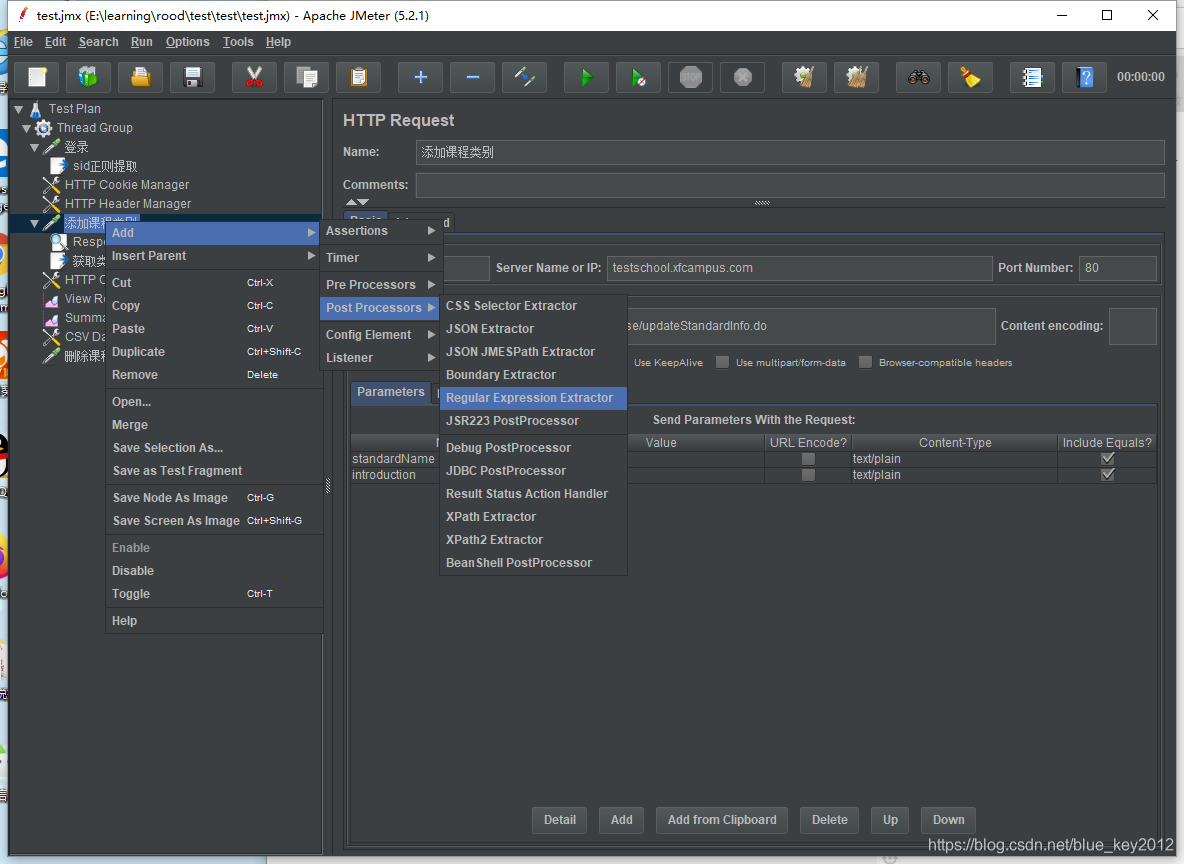The image size is (1184, 864).
Task: Click the Stop test toolbar icon
Action: 691,77
